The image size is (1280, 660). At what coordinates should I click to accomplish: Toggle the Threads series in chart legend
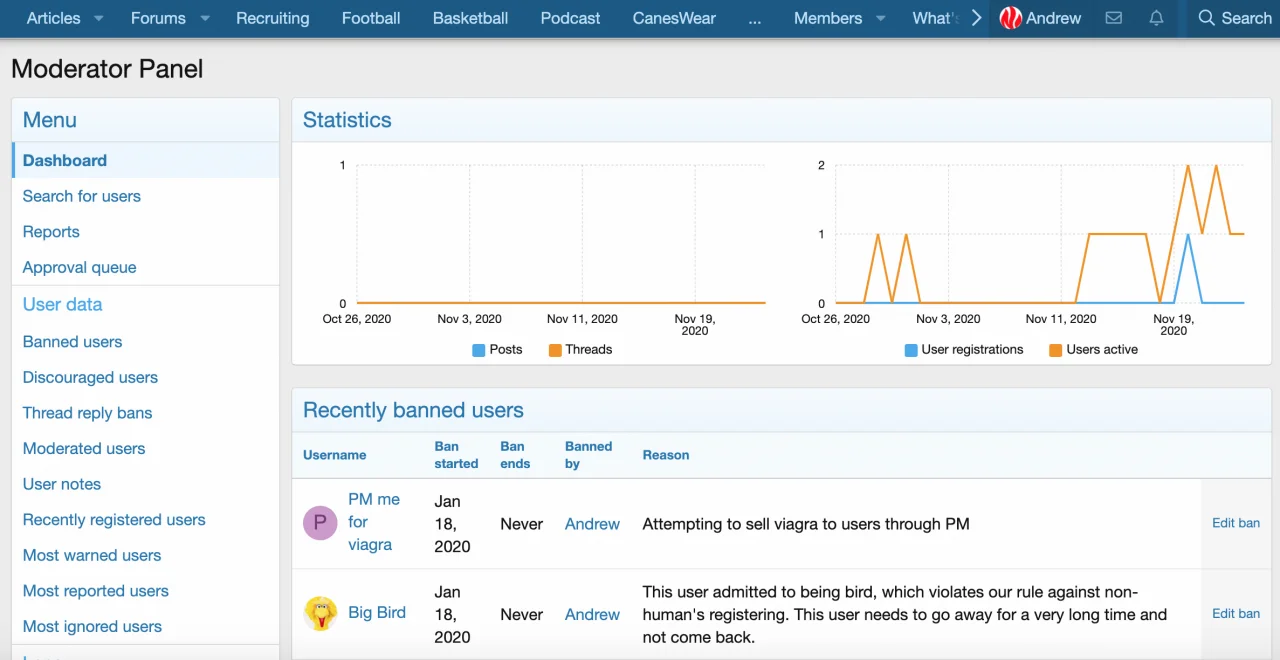click(x=580, y=349)
